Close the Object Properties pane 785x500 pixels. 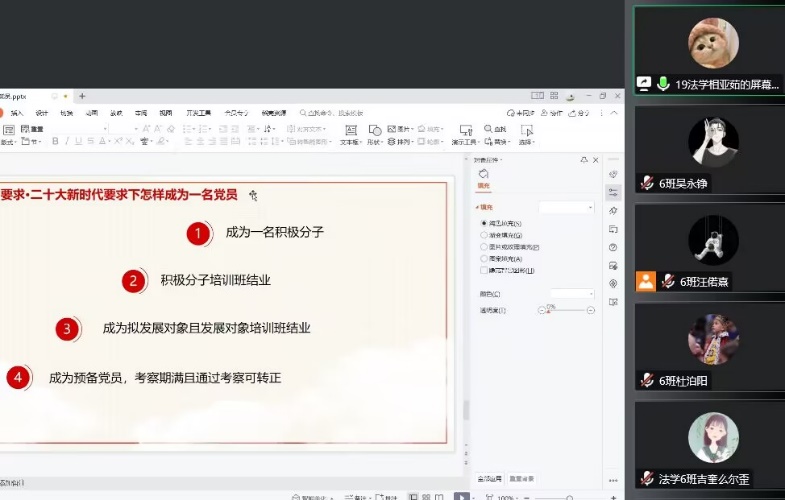(x=596, y=160)
